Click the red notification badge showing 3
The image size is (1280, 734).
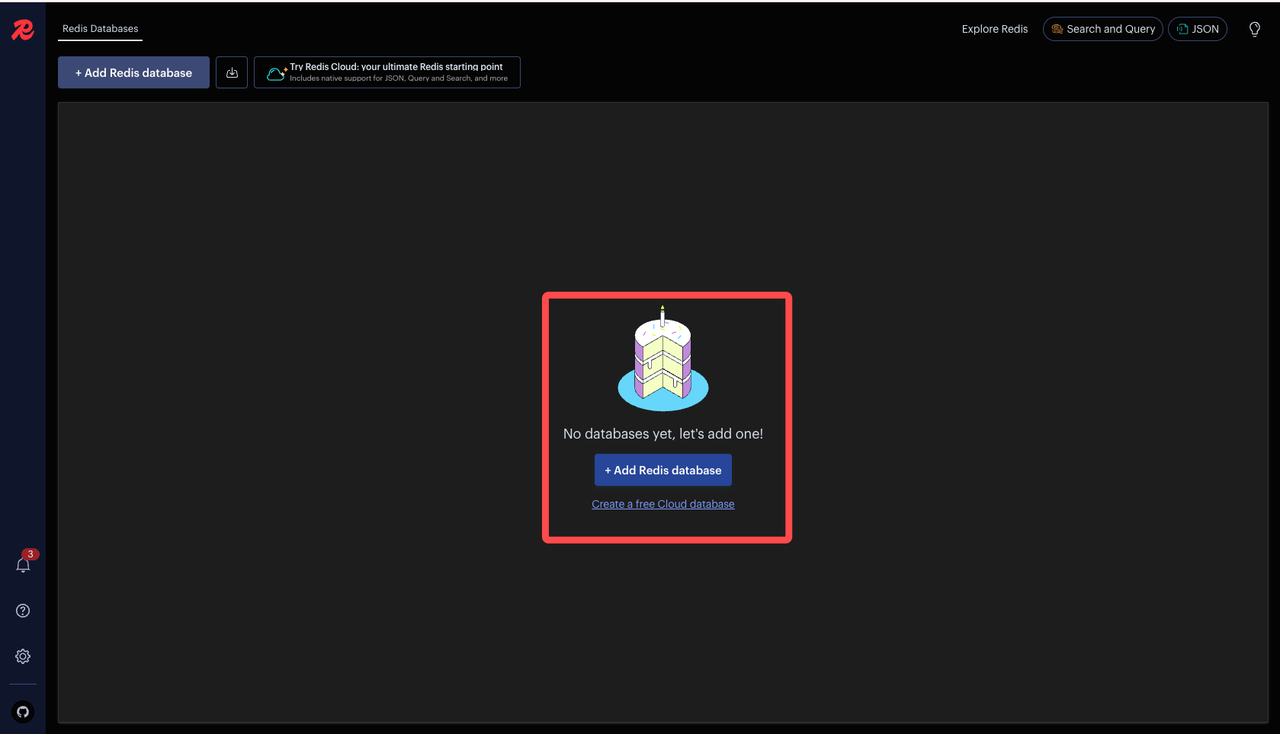pos(31,554)
